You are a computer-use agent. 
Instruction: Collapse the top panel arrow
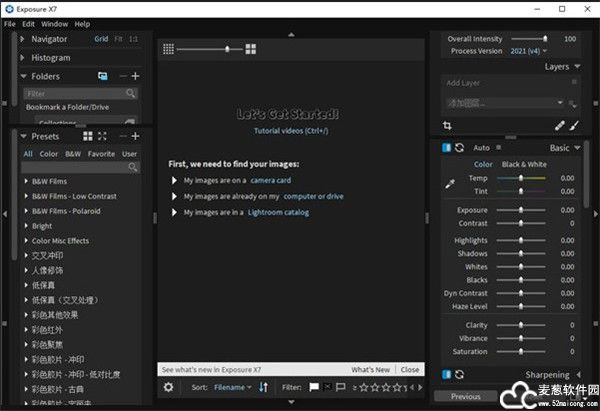(x=291, y=35)
